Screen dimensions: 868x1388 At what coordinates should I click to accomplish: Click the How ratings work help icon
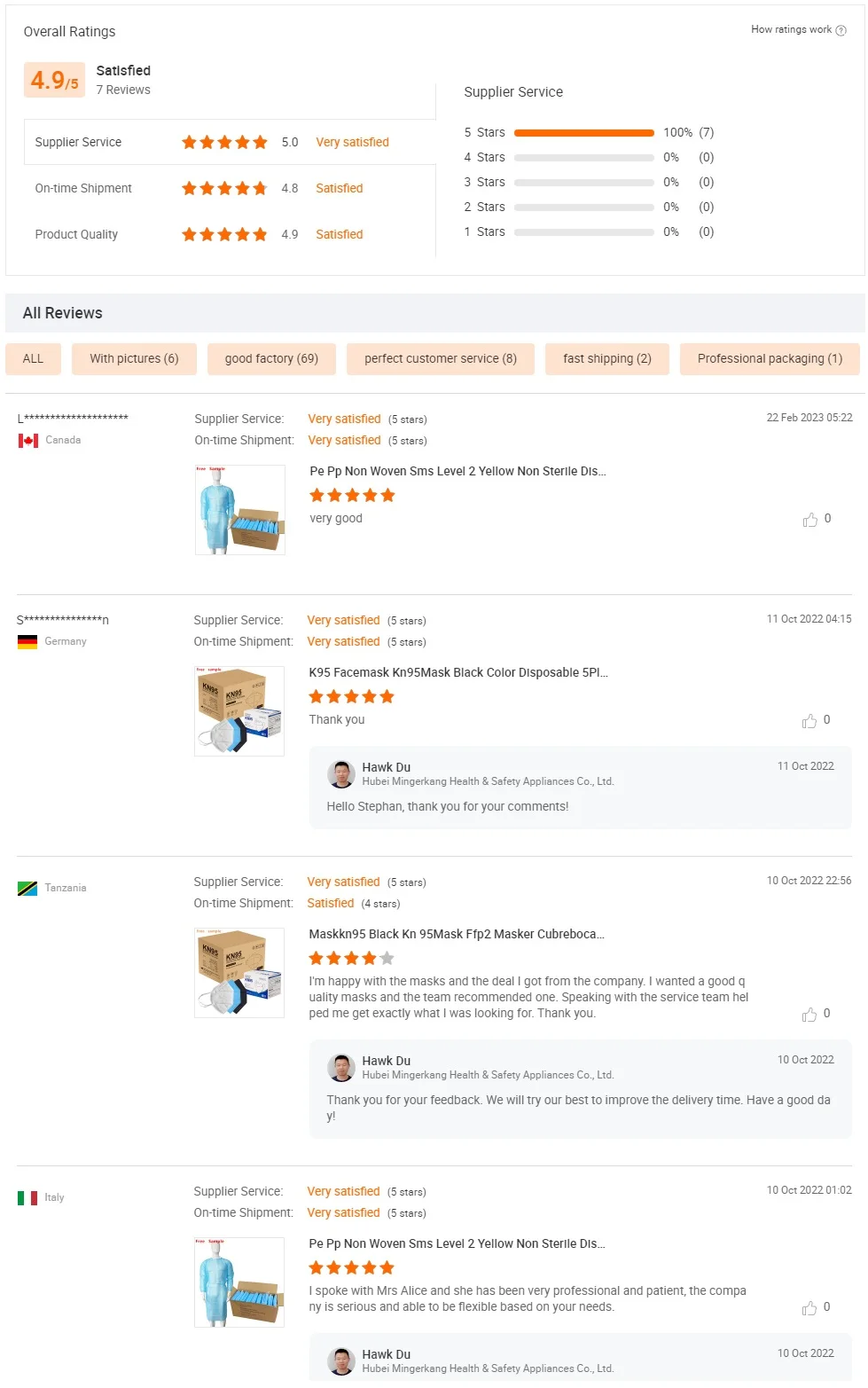pos(841,30)
